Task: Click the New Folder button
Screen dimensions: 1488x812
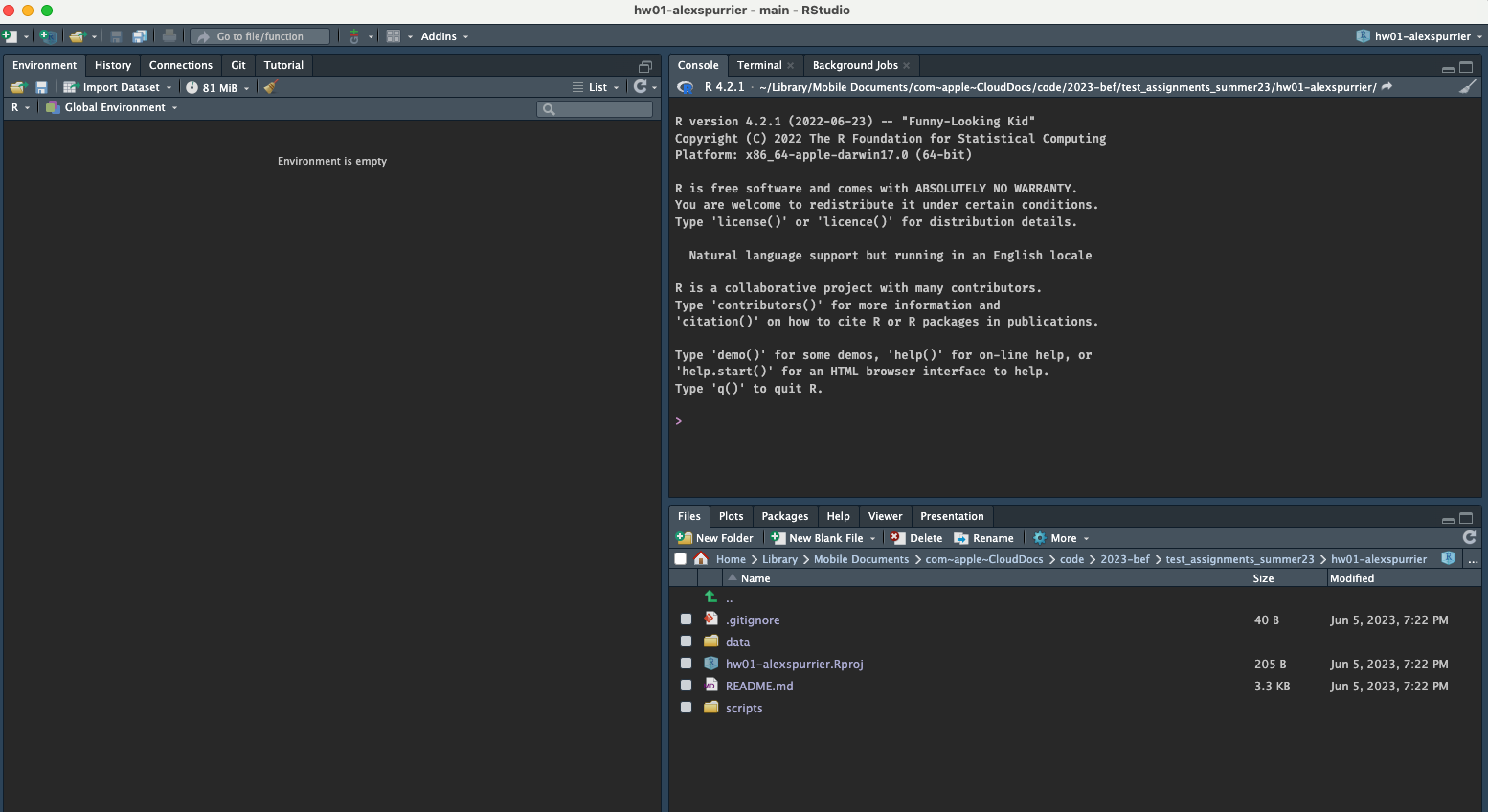Action: (715, 538)
